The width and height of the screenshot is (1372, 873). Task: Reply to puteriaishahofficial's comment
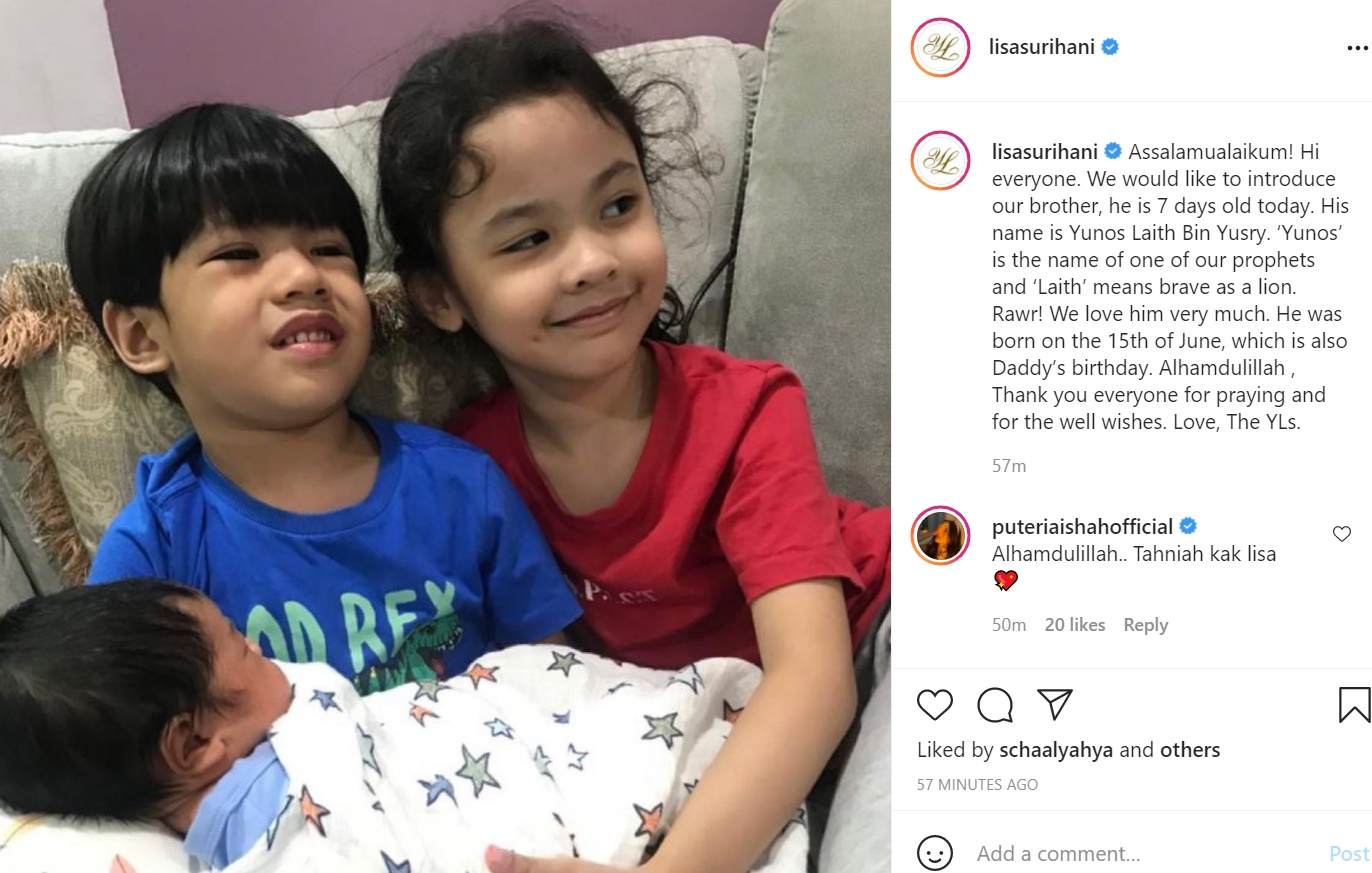1145,625
